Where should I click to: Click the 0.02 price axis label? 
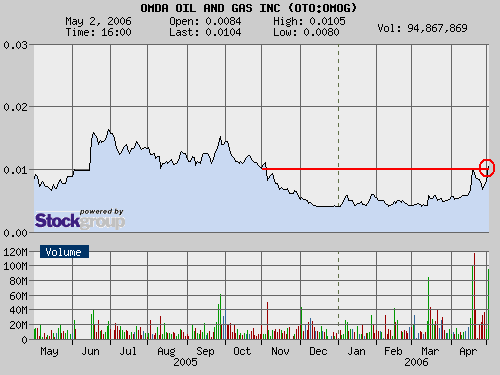pyautogui.click(x=16, y=107)
